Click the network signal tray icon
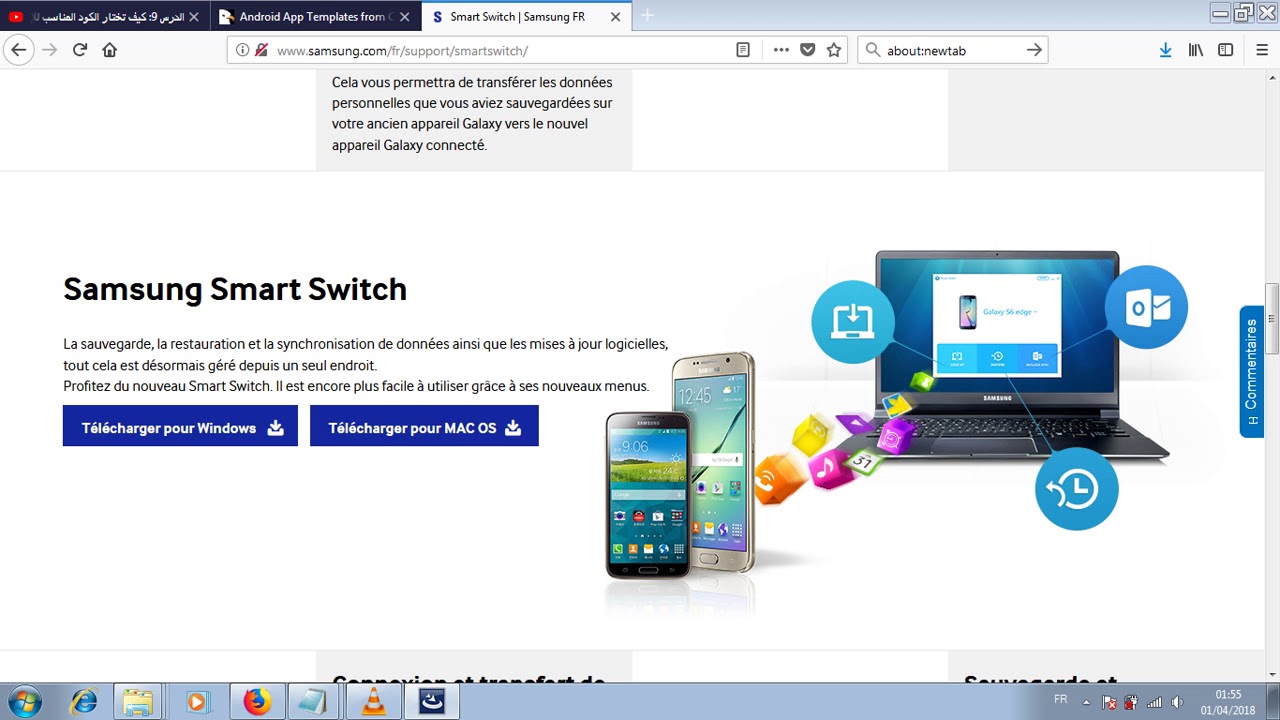Viewport: 1280px width, 720px height. tap(1154, 702)
